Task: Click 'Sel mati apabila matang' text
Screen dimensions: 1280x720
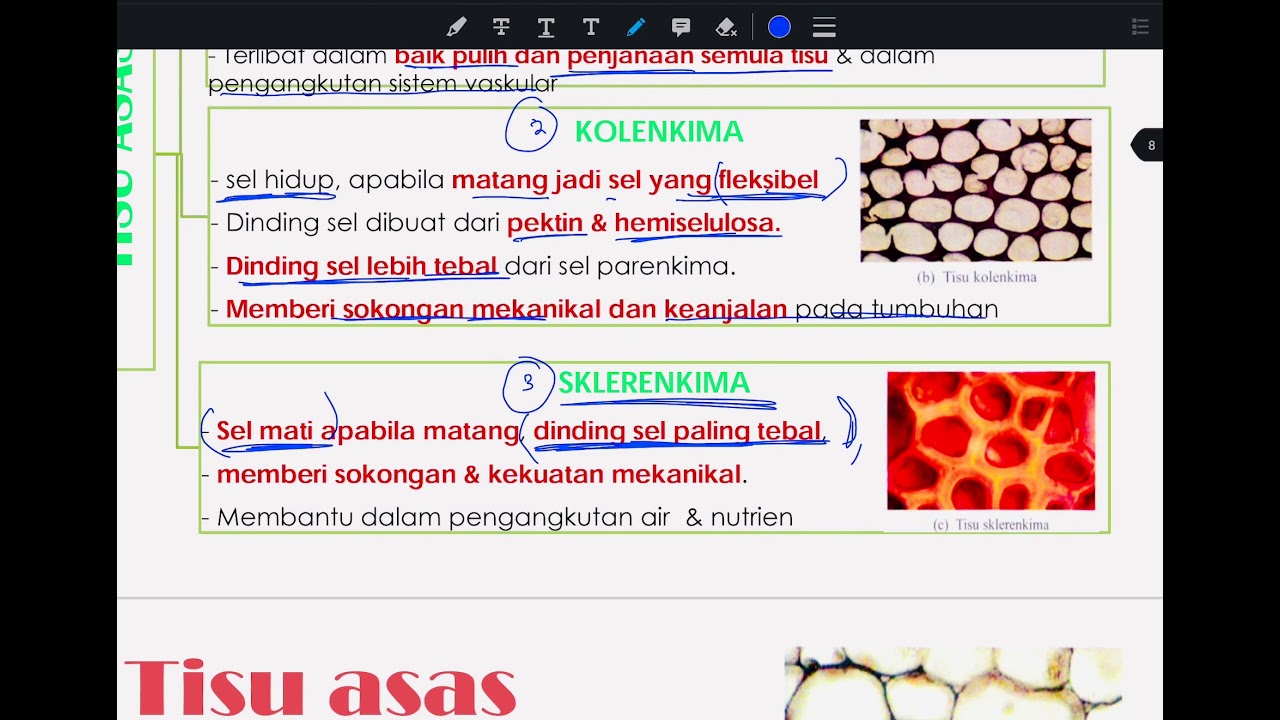Action: pos(368,431)
